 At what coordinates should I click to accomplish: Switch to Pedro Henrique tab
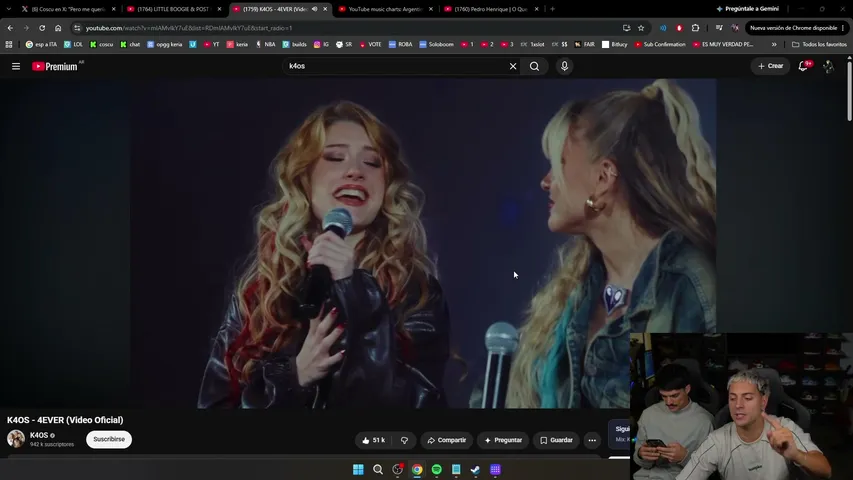490,9
